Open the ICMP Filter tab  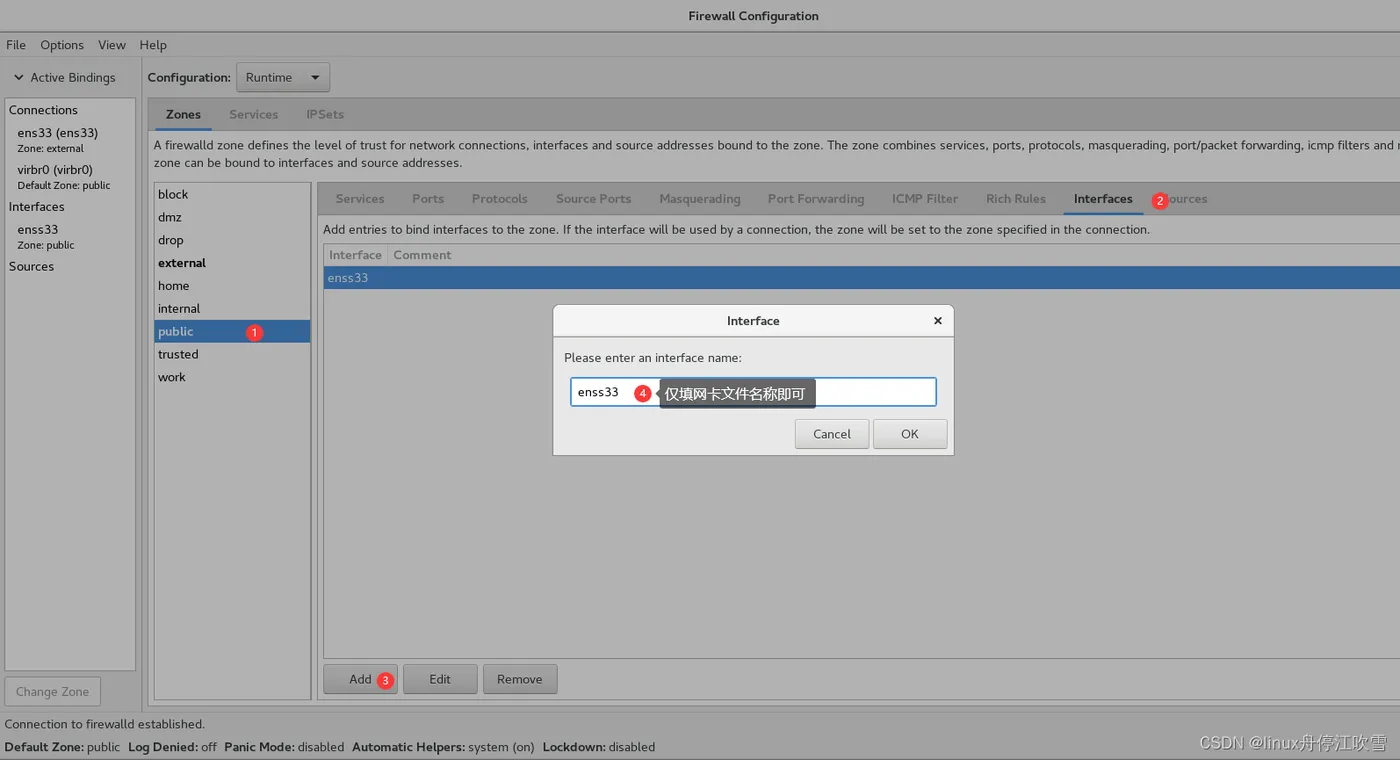pyautogui.click(x=925, y=199)
